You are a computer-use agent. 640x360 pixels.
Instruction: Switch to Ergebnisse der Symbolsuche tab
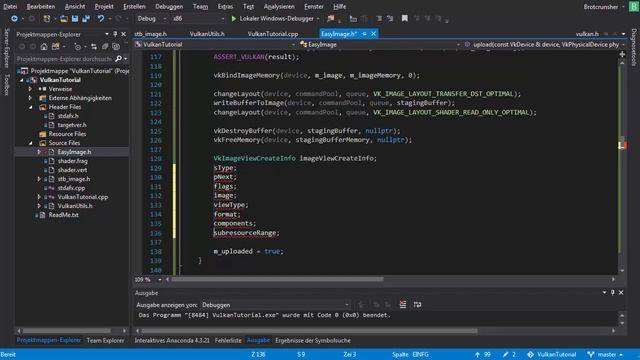(313, 340)
